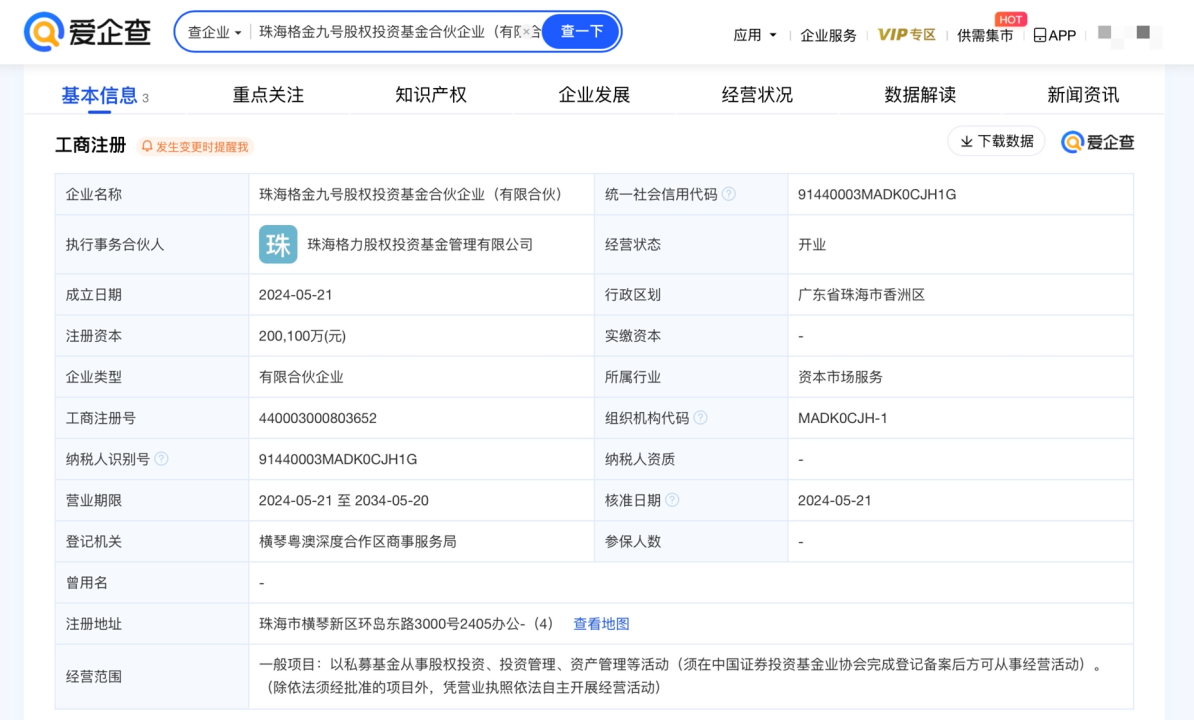Click the 企业名称 value 珠海格金九号股权投资基金合伙企业
The height and width of the screenshot is (720, 1194).
(410, 194)
